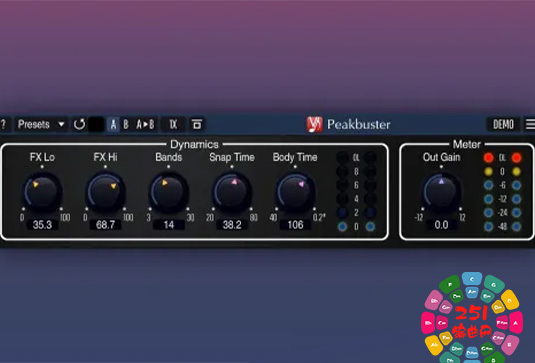Click the Snap Time value 38.2
Screen dimensions: 535x363
(x=232, y=225)
